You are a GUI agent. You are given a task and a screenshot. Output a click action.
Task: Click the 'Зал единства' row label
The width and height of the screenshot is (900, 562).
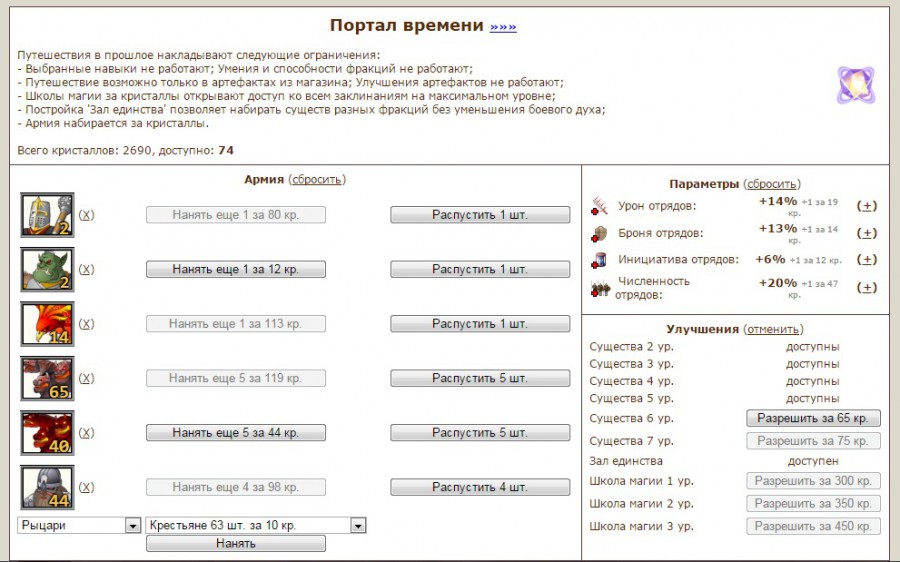626,461
